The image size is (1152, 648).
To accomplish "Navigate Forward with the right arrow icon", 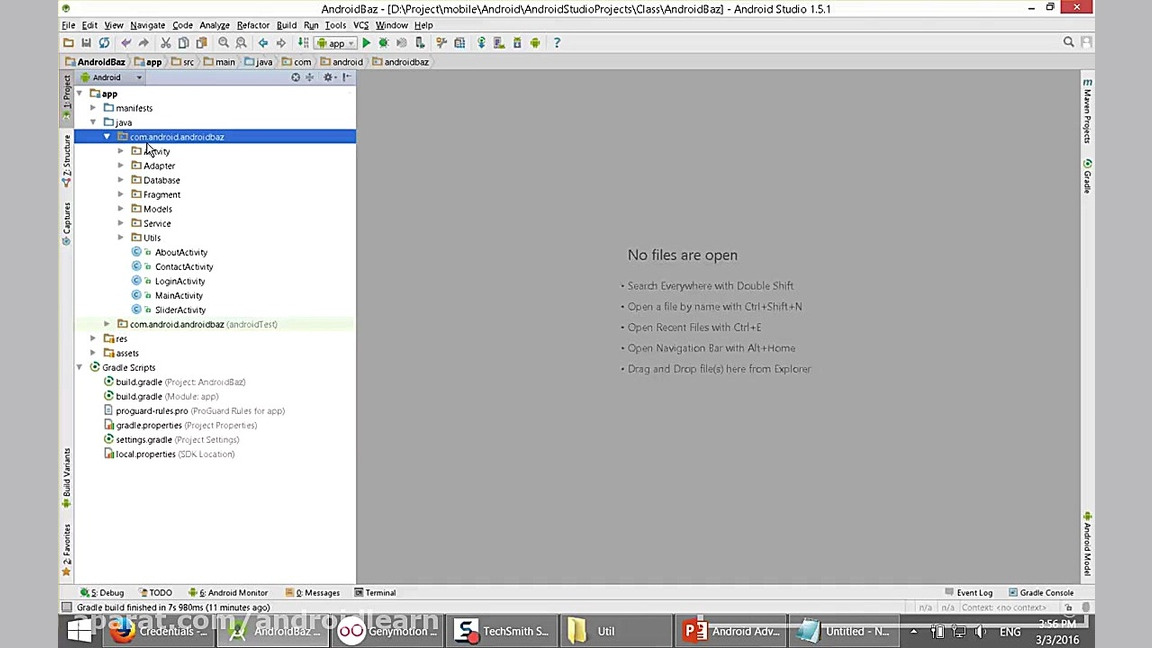I will (281, 43).
